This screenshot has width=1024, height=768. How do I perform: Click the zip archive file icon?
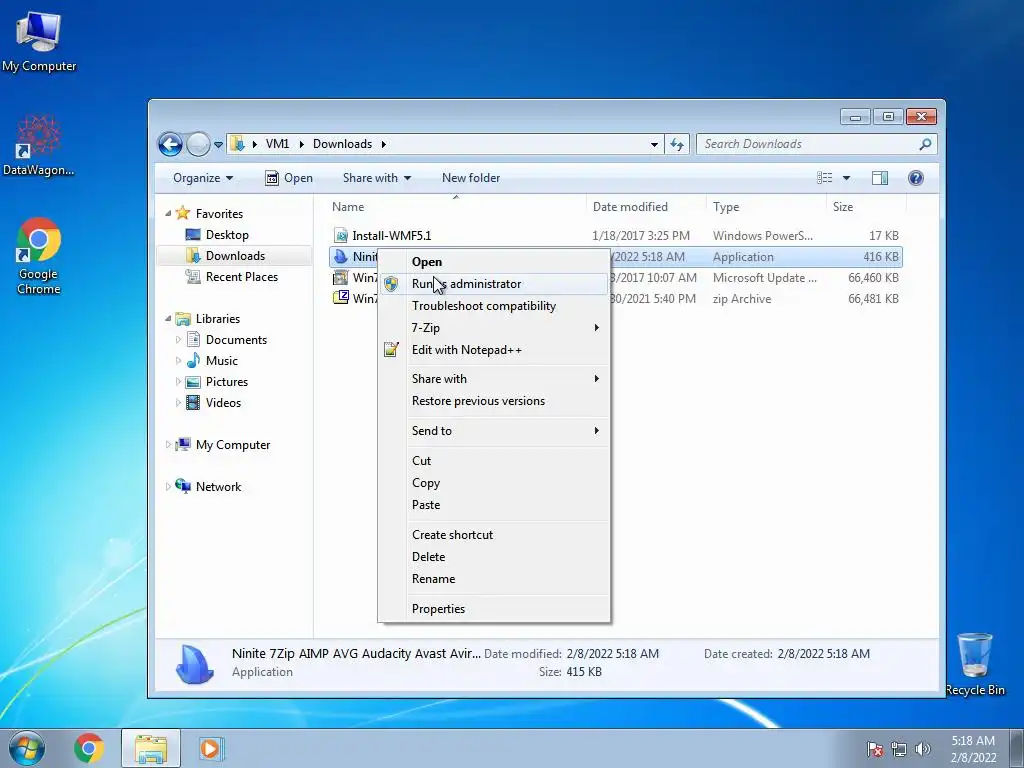(x=340, y=298)
